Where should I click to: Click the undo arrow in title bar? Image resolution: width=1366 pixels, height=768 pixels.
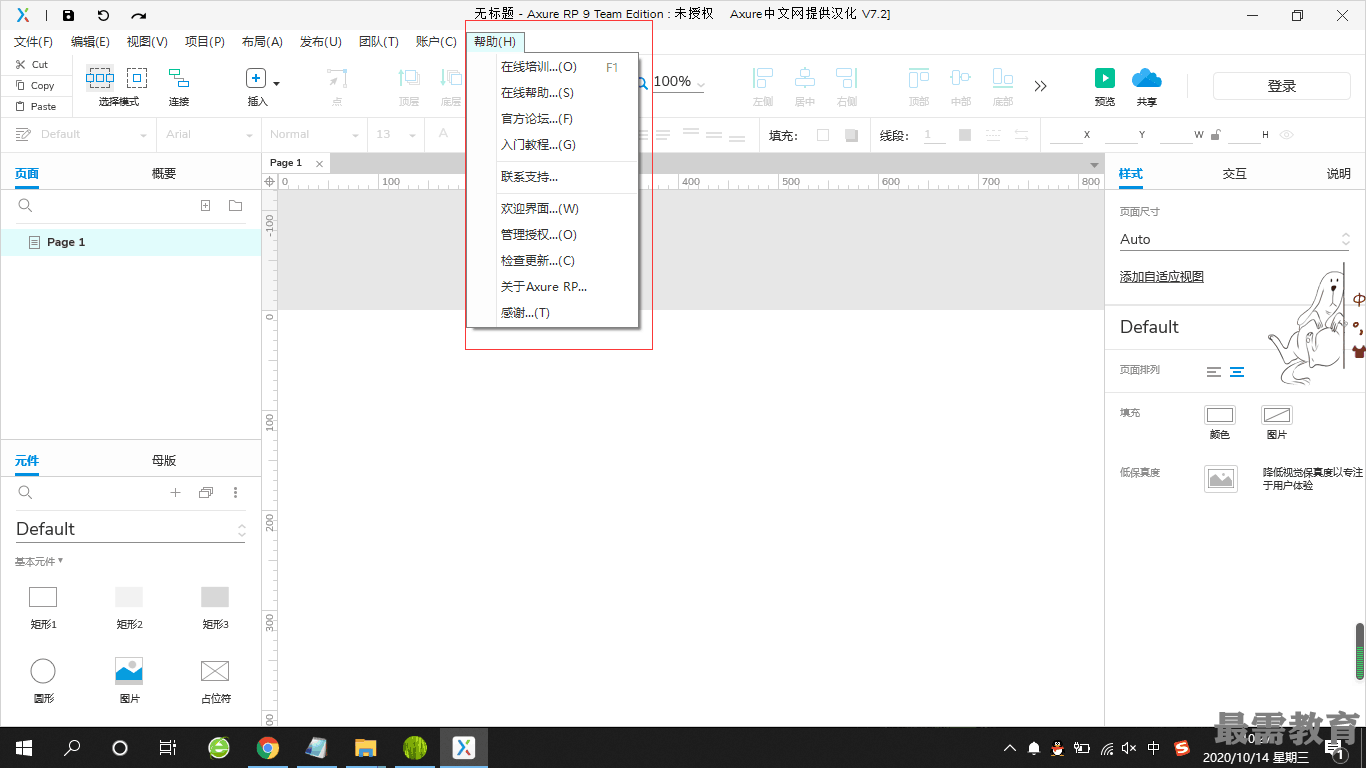pos(103,15)
